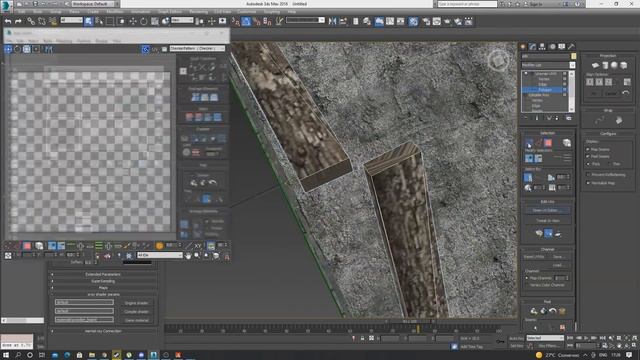Open the All IDs dropdown in UV editor
This screenshot has width=640, height=360.
pos(160,255)
